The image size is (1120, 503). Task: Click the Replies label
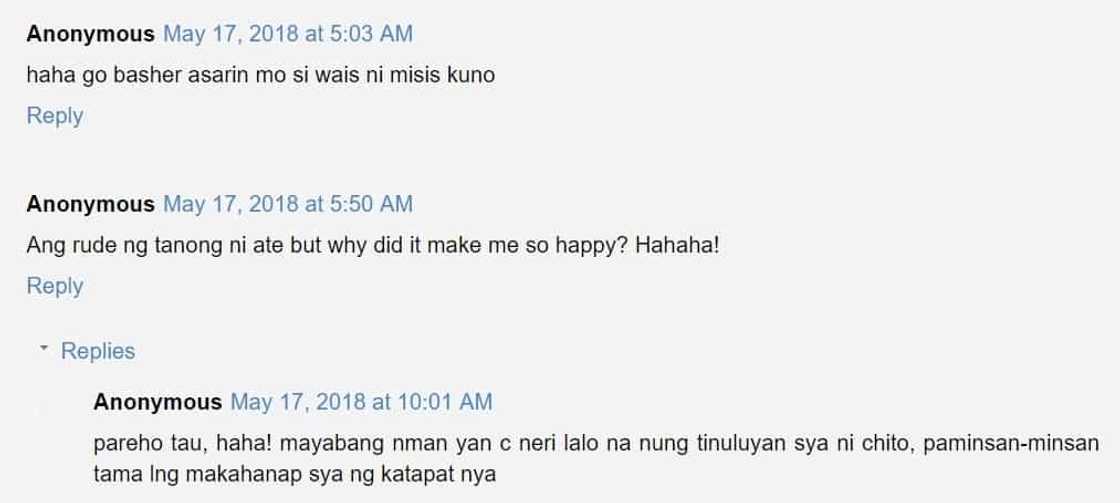click(x=98, y=351)
